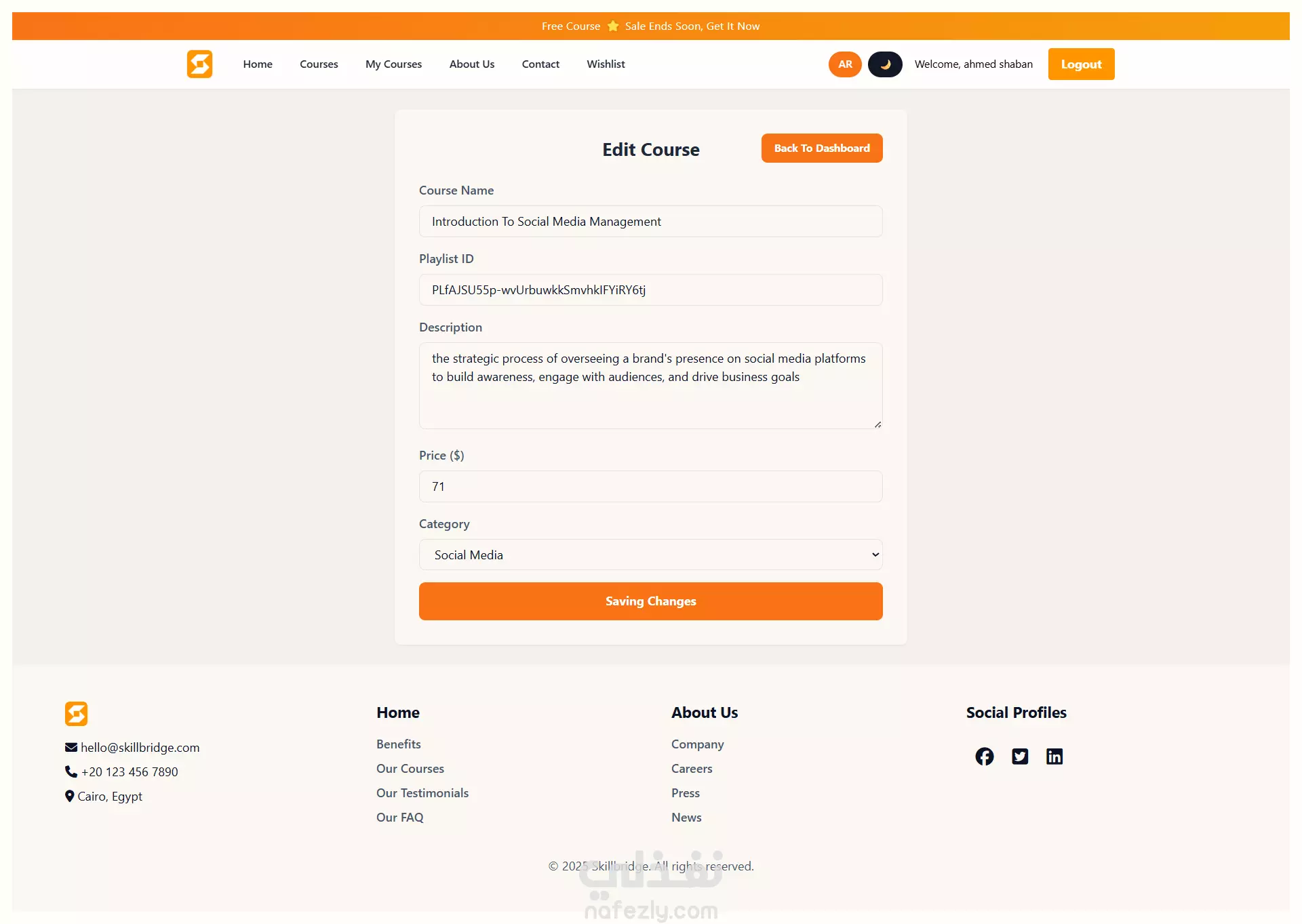Toggle dark mode with moon button
The image size is (1302, 924).
tap(885, 64)
